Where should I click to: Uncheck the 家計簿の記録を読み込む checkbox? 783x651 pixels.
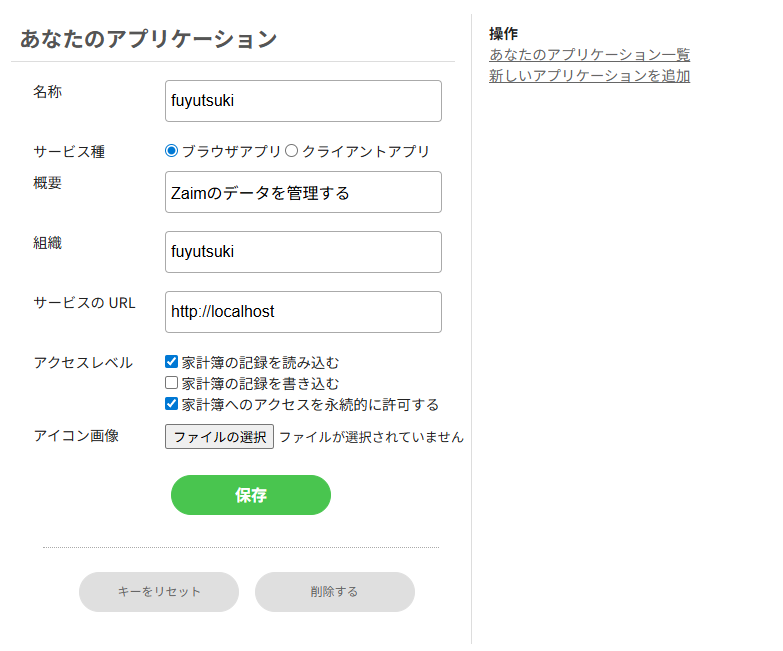[172, 362]
